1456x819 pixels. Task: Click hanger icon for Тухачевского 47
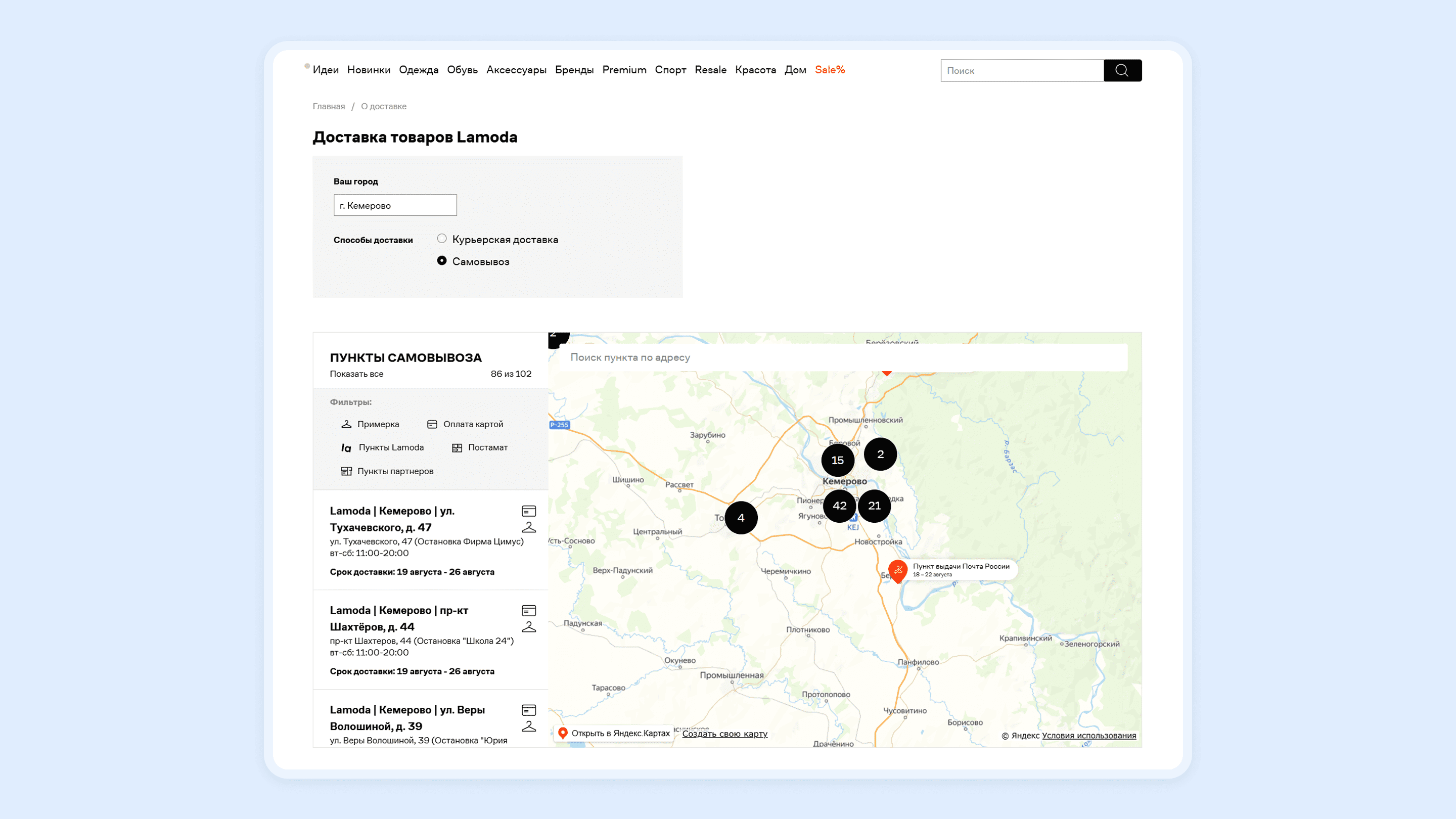529,528
